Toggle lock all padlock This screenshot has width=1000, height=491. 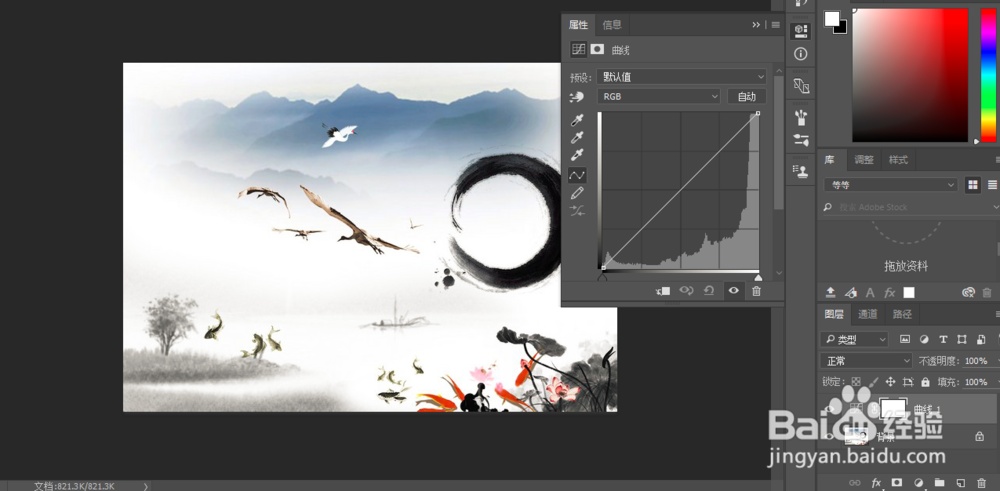coord(925,382)
